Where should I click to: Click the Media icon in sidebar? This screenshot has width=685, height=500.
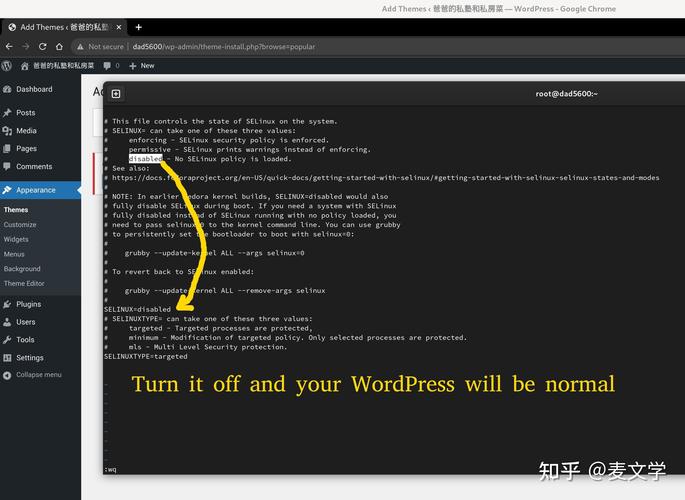pyautogui.click(x=7, y=131)
